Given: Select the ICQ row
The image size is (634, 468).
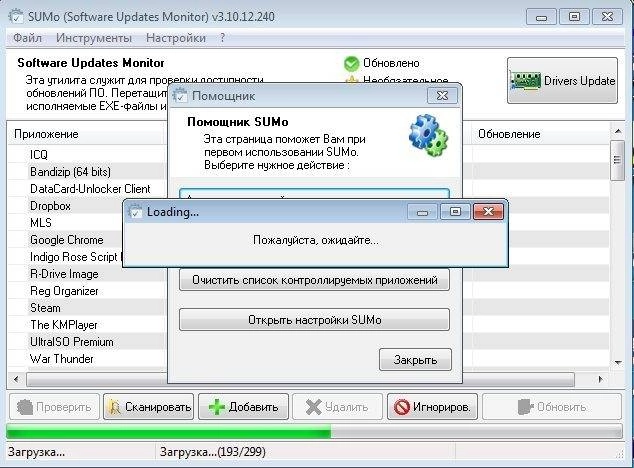Looking at the screenshot, I should tap(87, 155).
